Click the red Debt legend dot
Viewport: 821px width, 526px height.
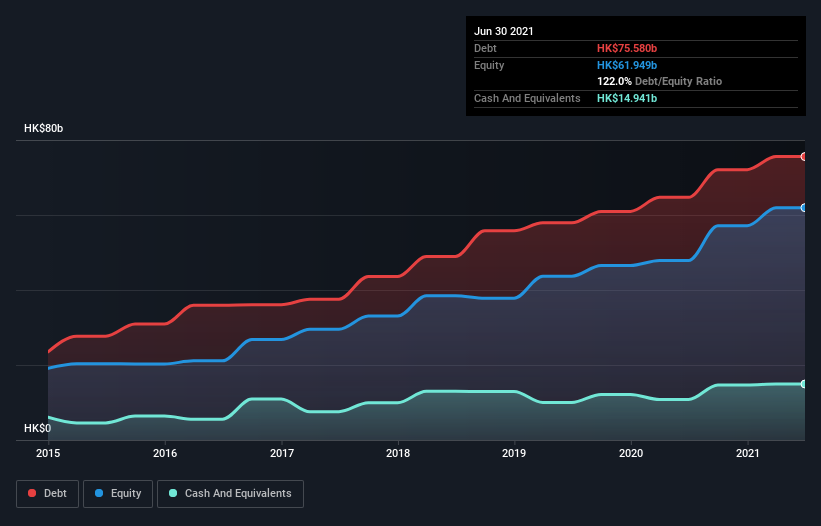pos(32,493)
